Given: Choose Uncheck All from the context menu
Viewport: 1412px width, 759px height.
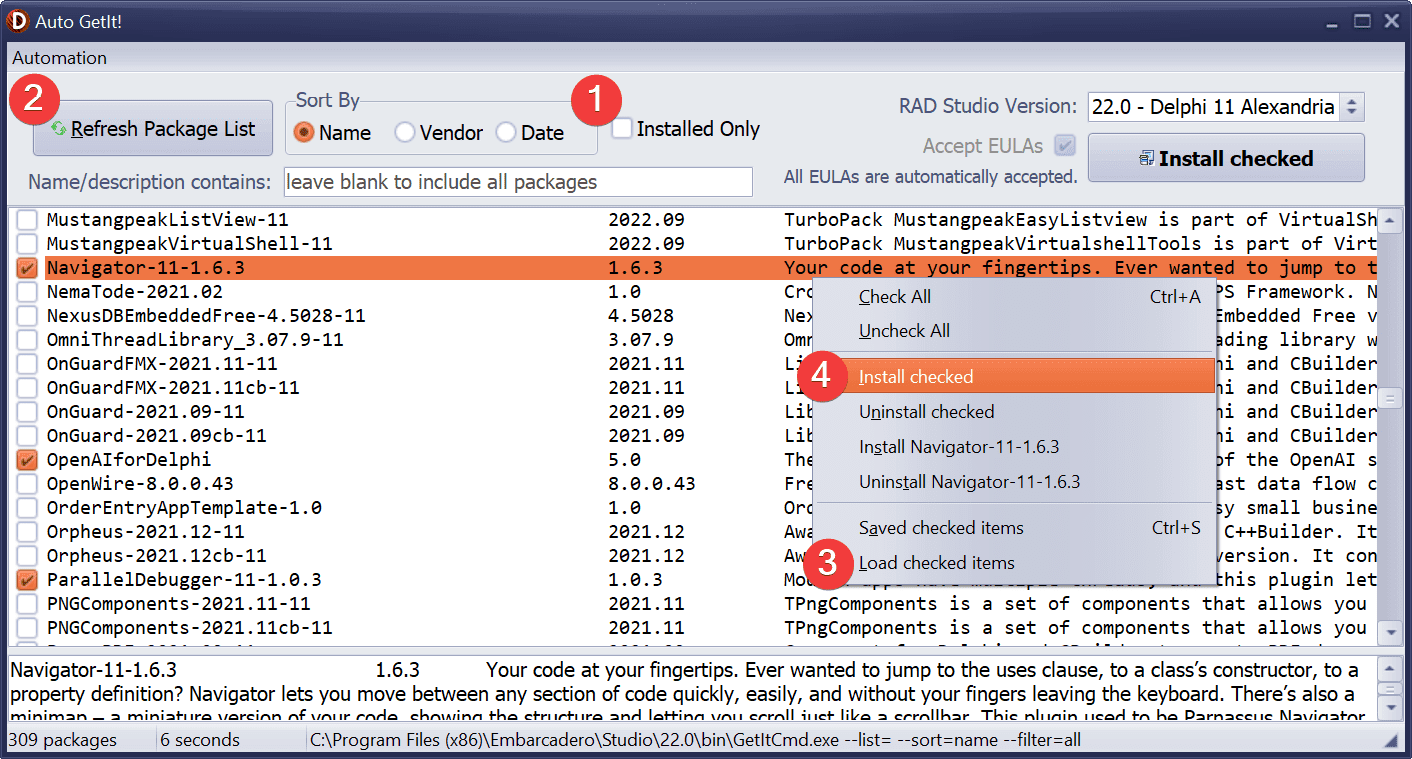Looking at the screenshot, I should [x=1015, y=331].
